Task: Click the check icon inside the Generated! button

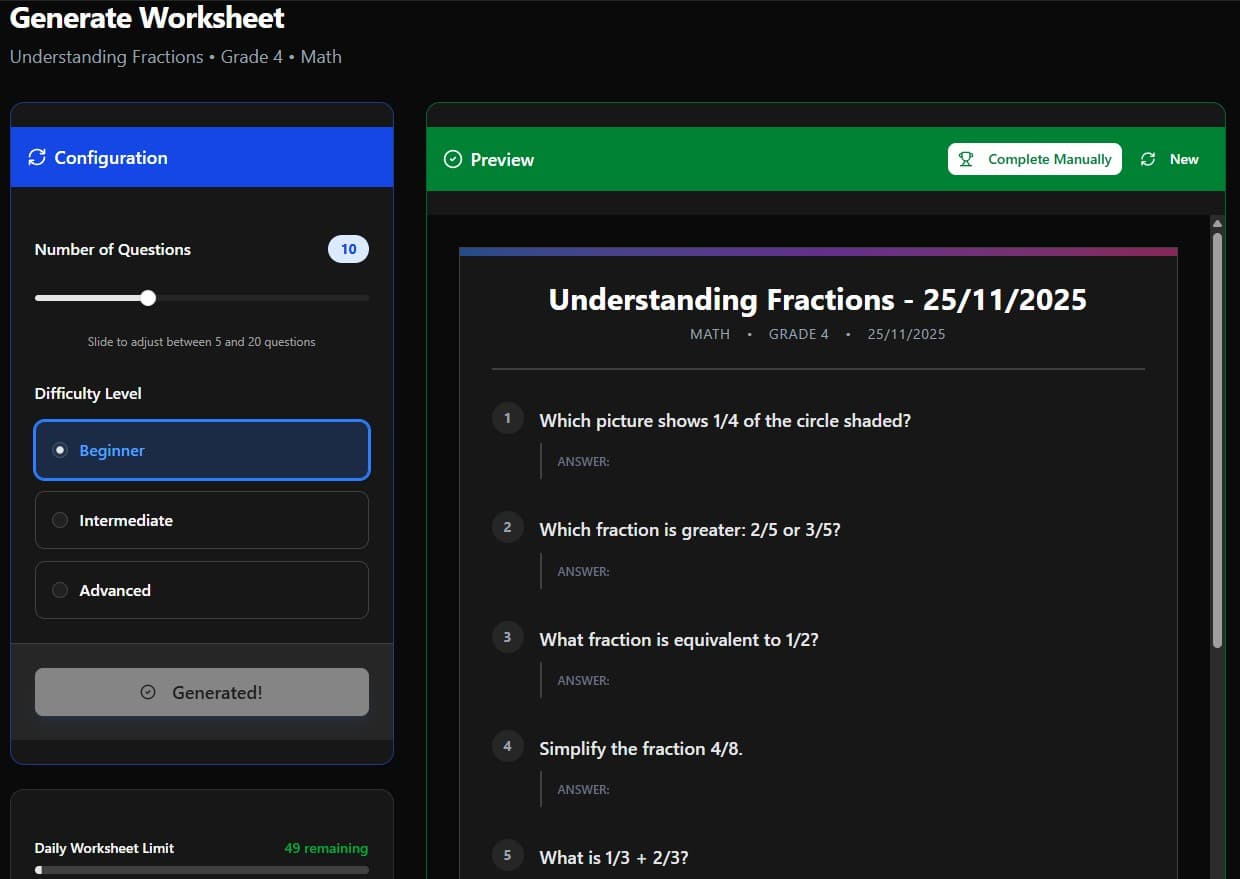Action: 148,691
